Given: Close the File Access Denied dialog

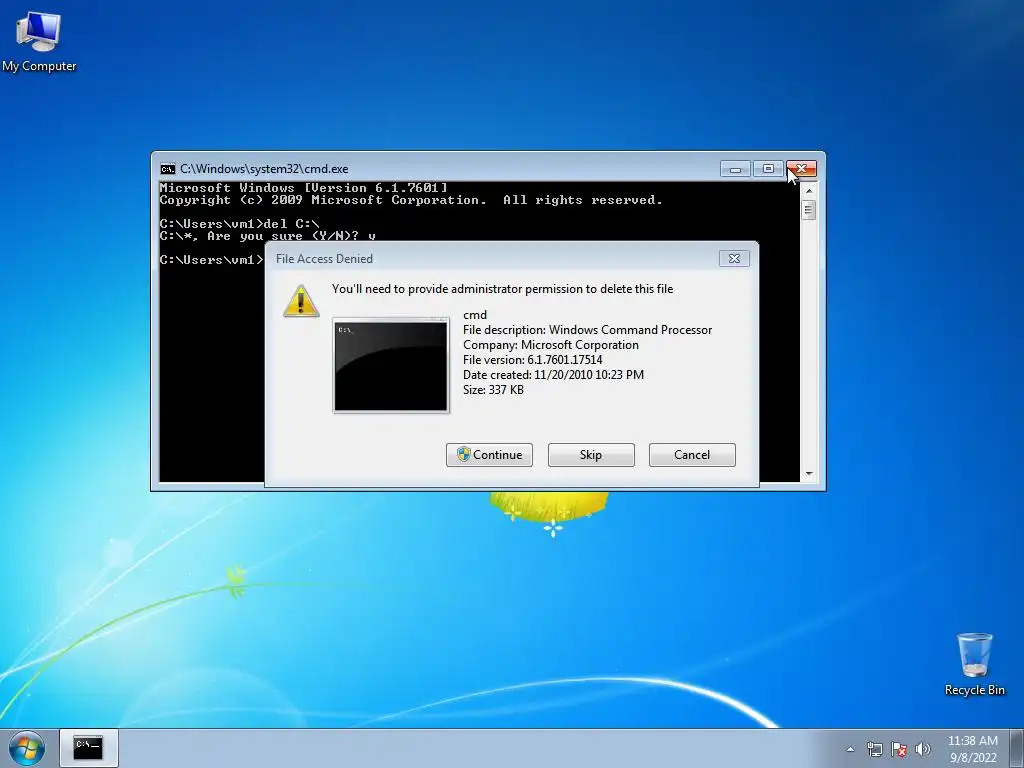Looking at the screenshot, I should [x=734, y=259].
